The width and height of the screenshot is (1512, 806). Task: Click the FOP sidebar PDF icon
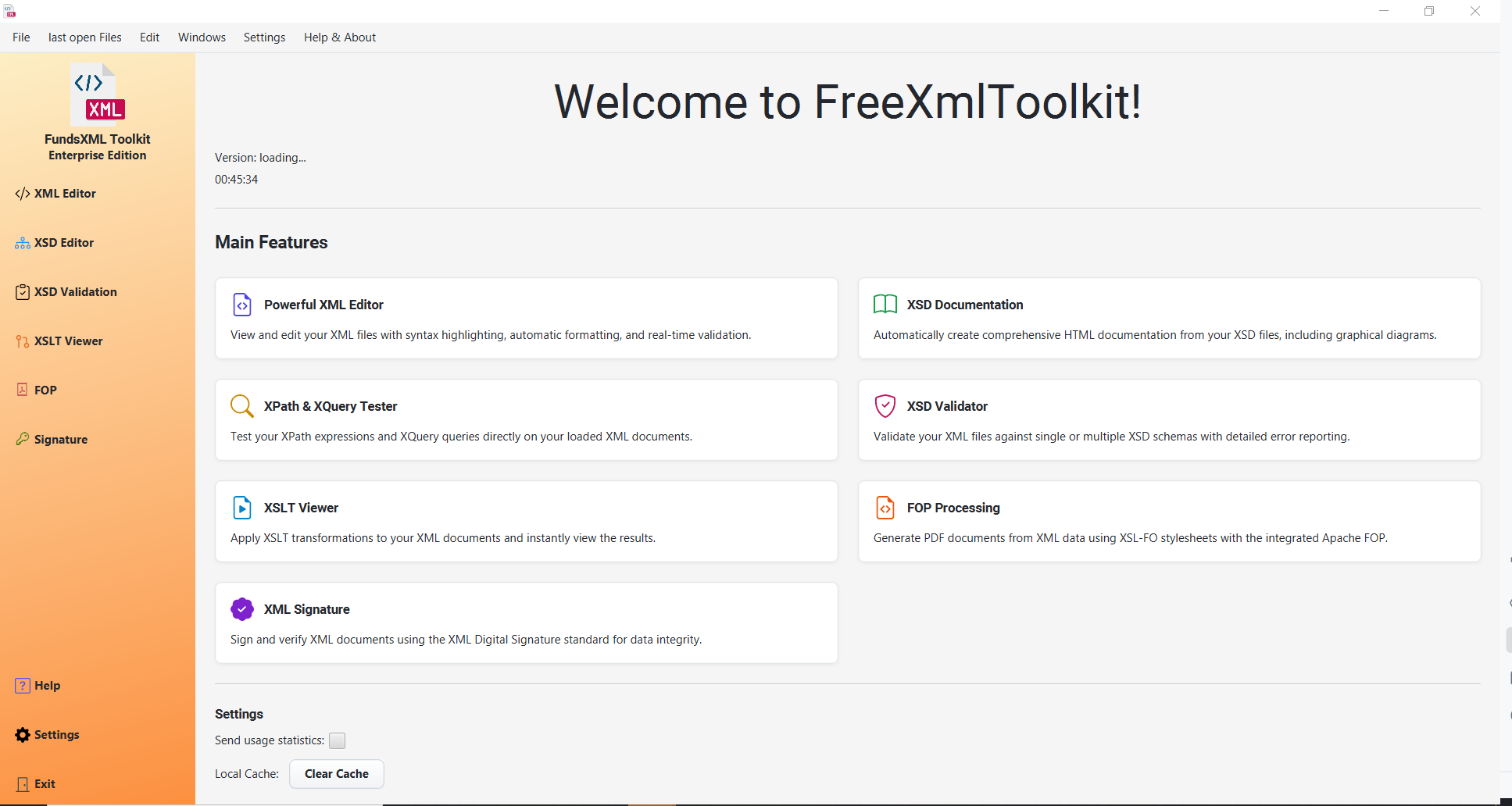coord(23,390)
